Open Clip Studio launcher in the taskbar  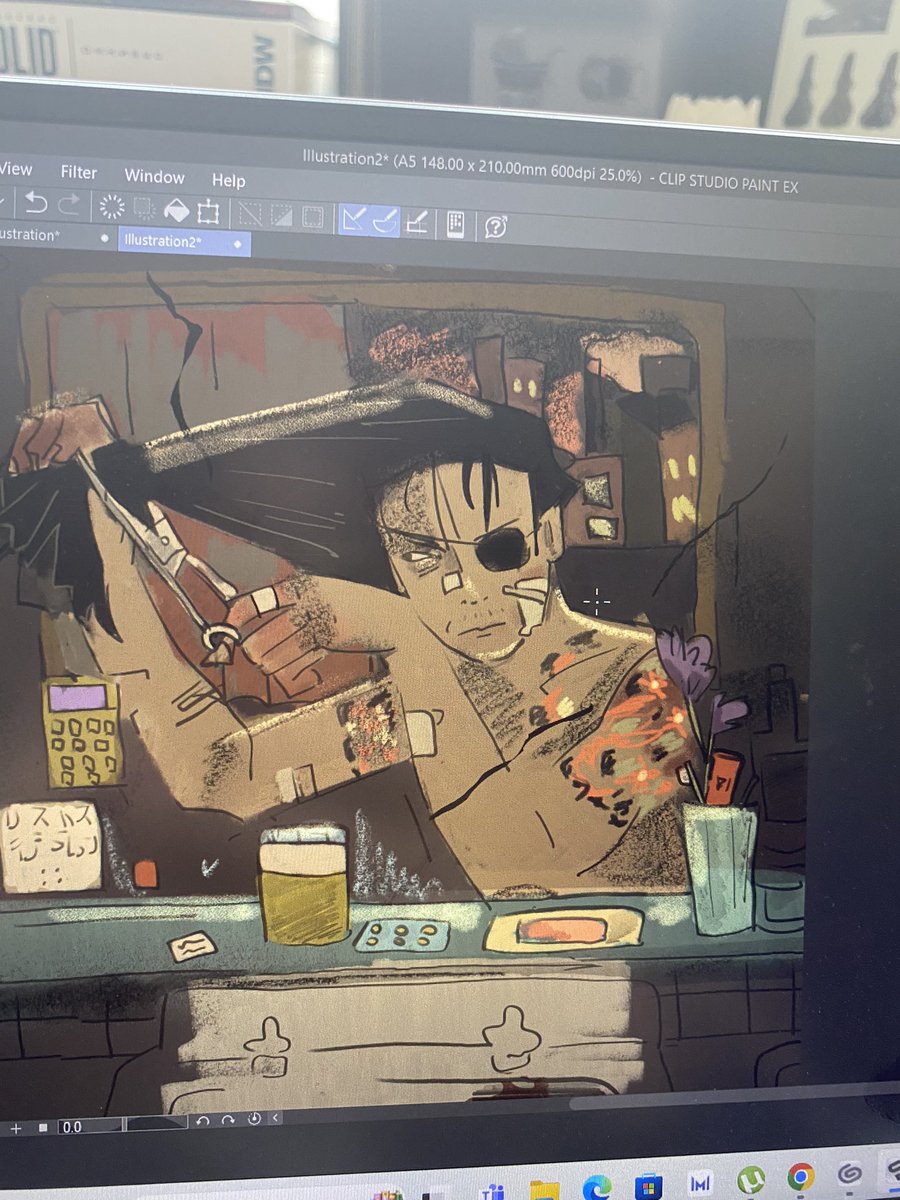(850, 1173)
